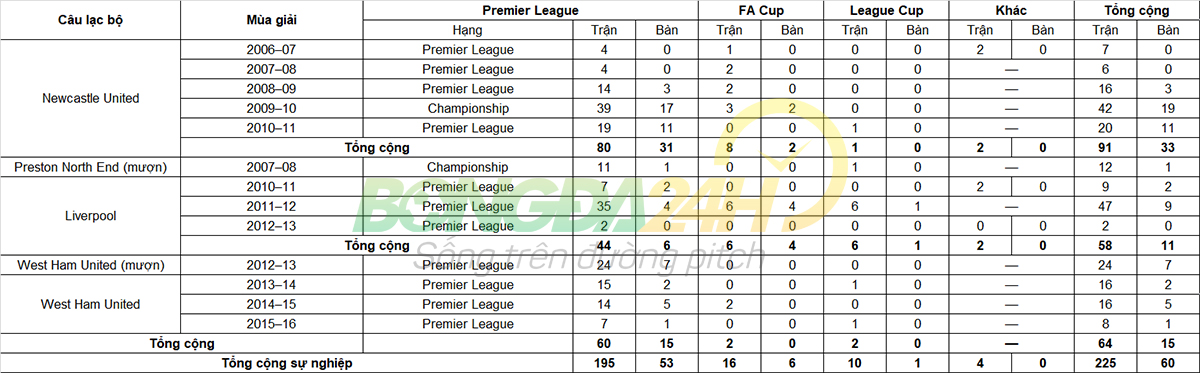Click the 2009–10 season cell
This screenshot has height=373, width=1200.
(x=271, y=108)
